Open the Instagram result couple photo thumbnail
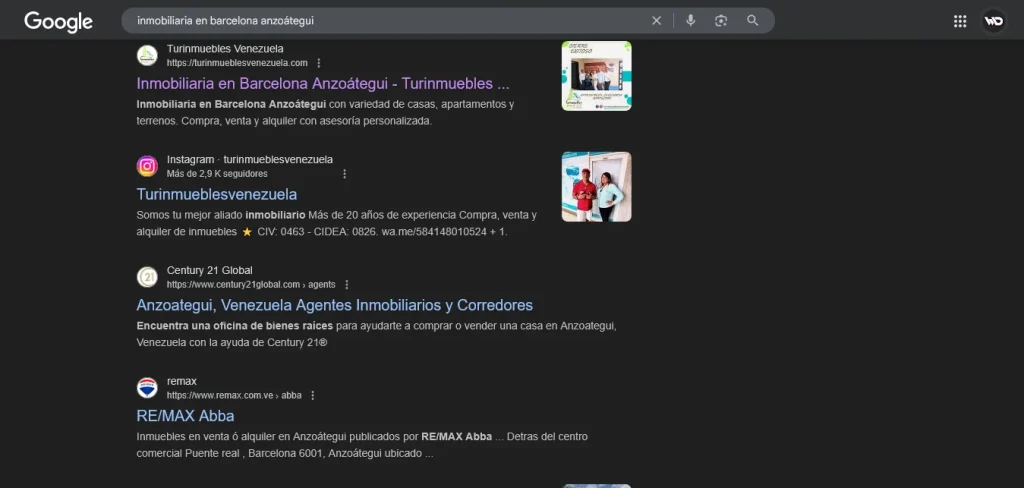This screenshot has height=488, width=1024. pyautogui.click(x=596, y=187)
